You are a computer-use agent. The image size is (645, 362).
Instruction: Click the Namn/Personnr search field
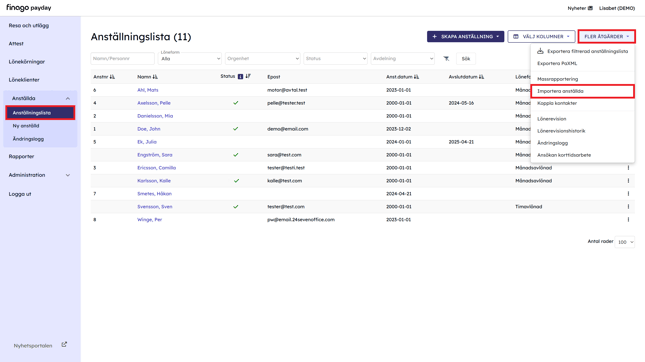click(x=123, y=58)
